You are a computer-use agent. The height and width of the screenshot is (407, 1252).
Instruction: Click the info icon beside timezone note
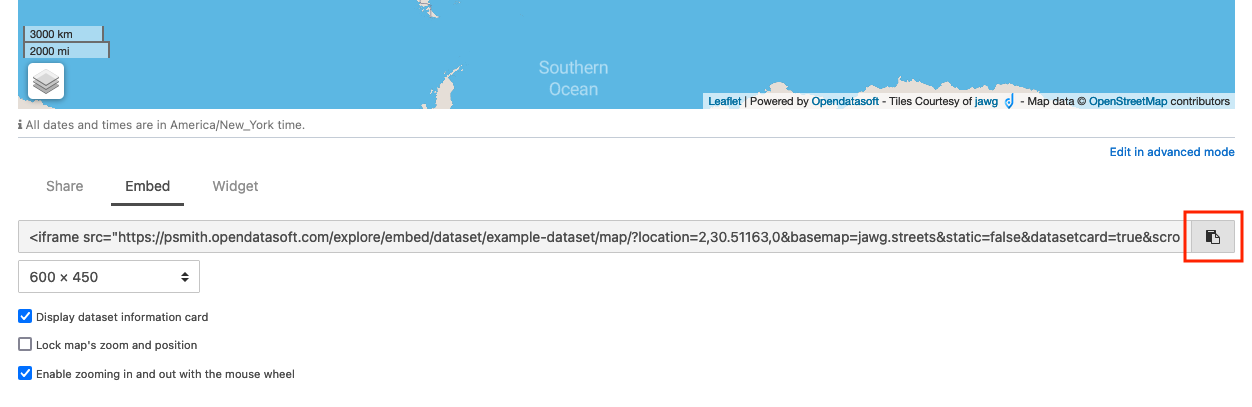(x=21, y=126)
